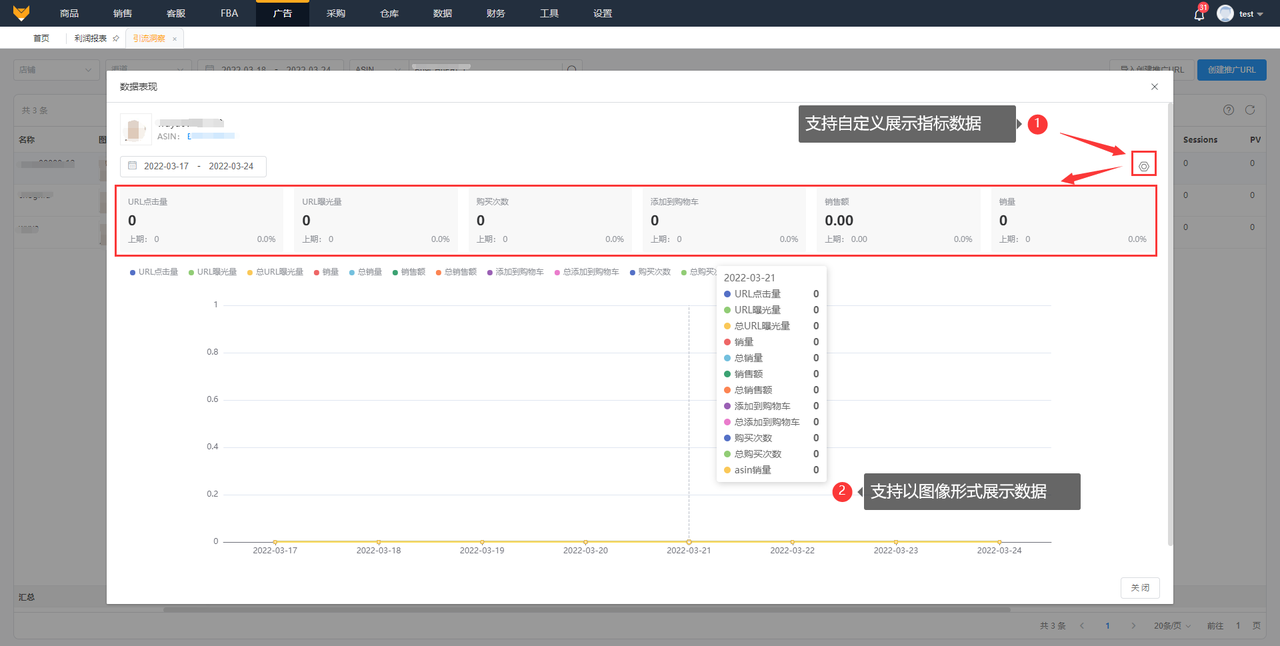Open the 客服 menu

pyautogui.click(x=175, y=14)
